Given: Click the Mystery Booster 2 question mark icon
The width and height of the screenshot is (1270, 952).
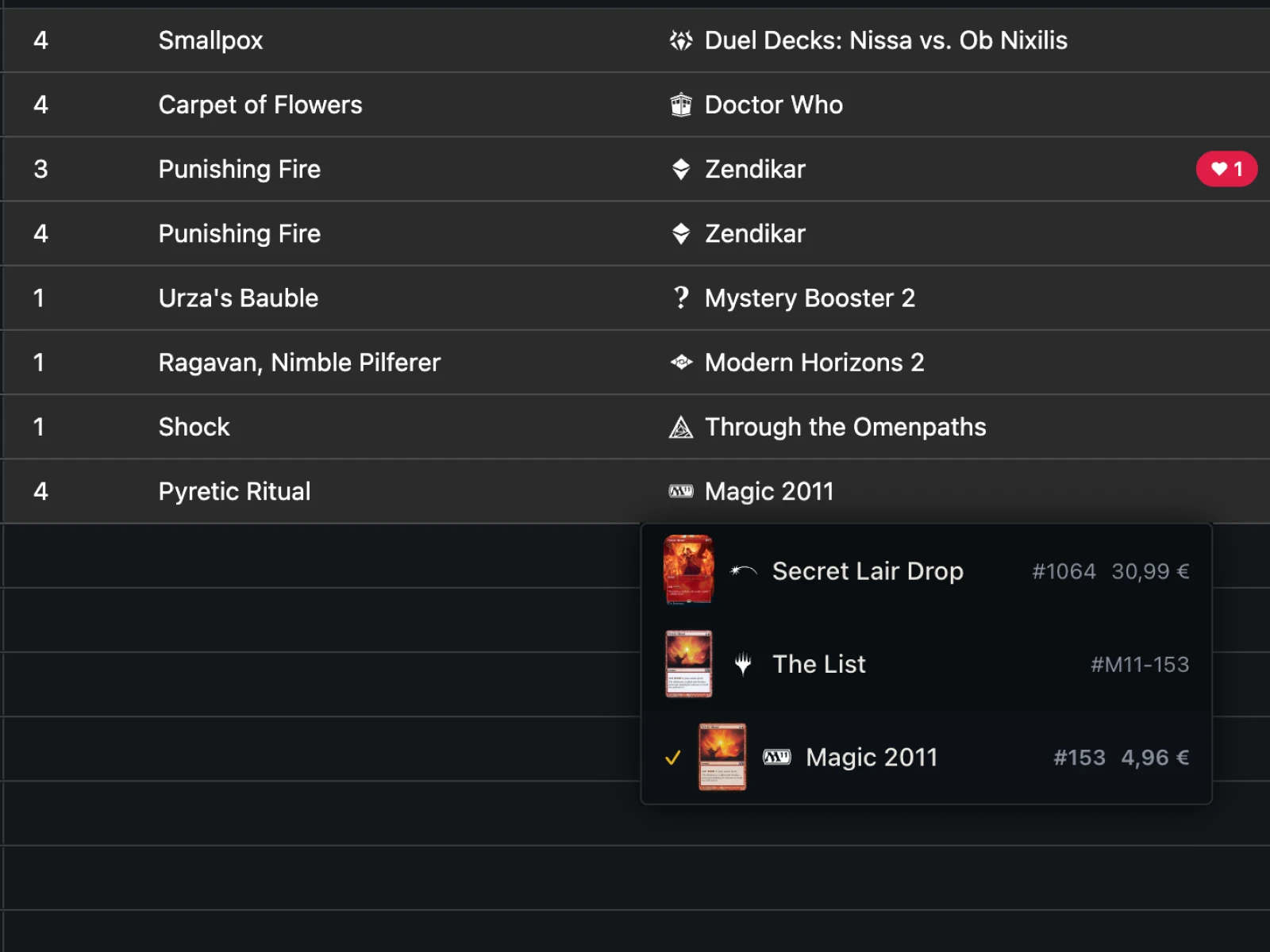Looking at the screenshot, I should point(681,297).
